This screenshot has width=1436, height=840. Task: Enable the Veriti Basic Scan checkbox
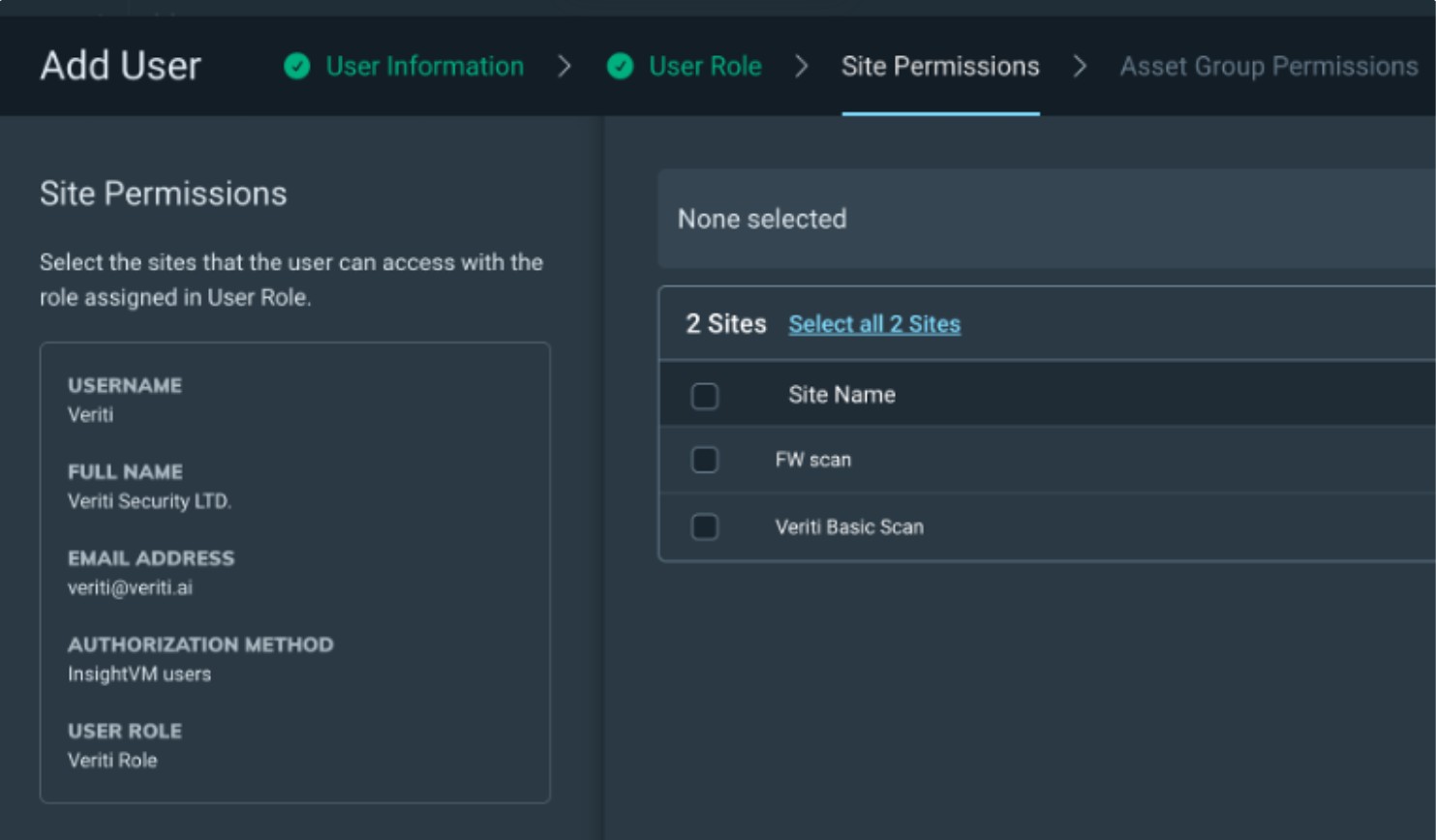[x=704, y=526]
